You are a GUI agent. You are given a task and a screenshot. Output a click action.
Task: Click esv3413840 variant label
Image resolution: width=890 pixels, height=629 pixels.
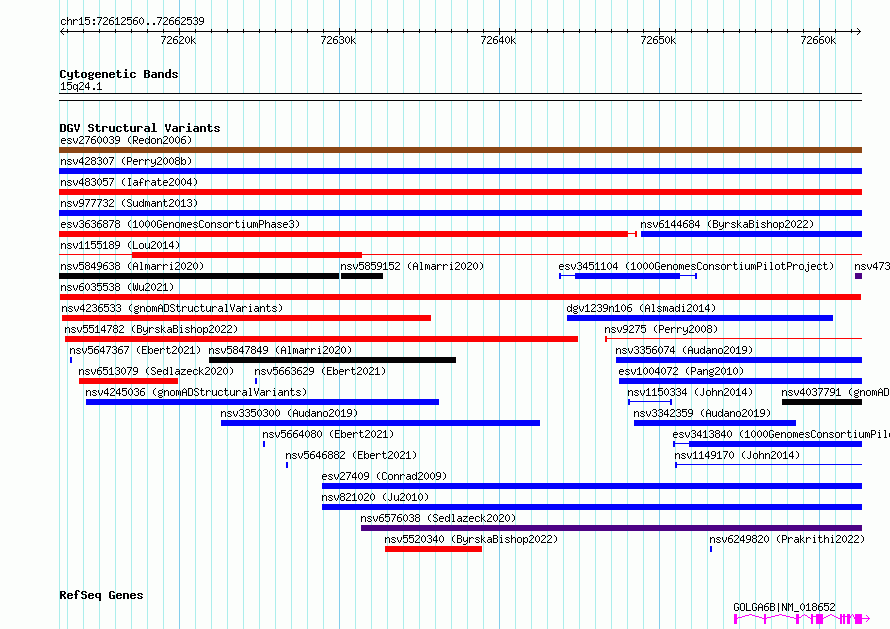click(781, 434)
